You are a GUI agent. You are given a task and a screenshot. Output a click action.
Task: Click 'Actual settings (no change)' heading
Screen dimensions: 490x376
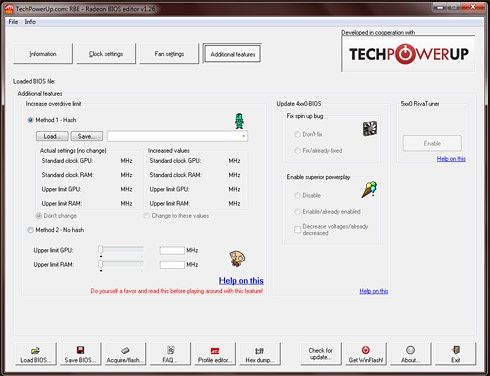[x=73, y=151]
